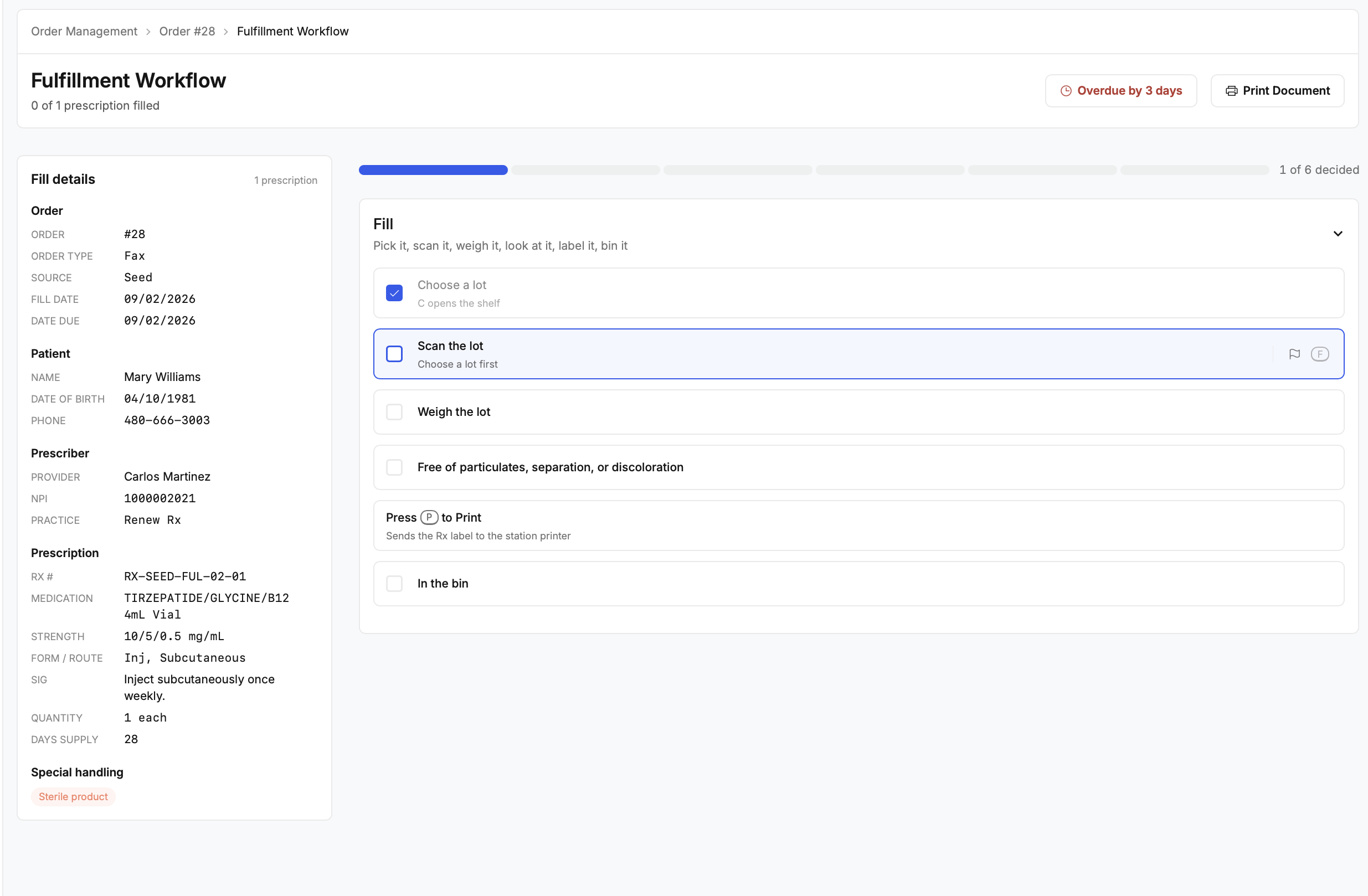This screenshot has height=896, width=1368.
Task: Click the '1 of 6 decided' counter
Action: pyautogui.click(x=1319, y=170)
